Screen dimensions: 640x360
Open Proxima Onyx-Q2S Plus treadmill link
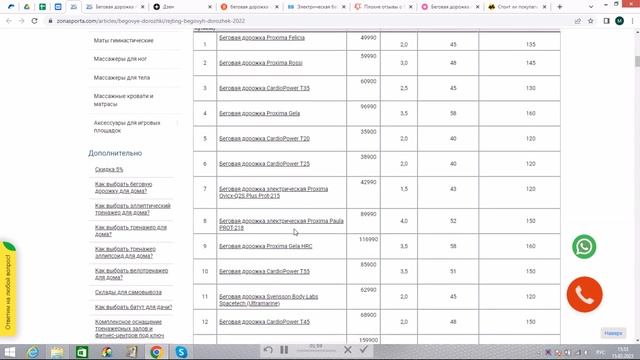(x=273, y=192)
